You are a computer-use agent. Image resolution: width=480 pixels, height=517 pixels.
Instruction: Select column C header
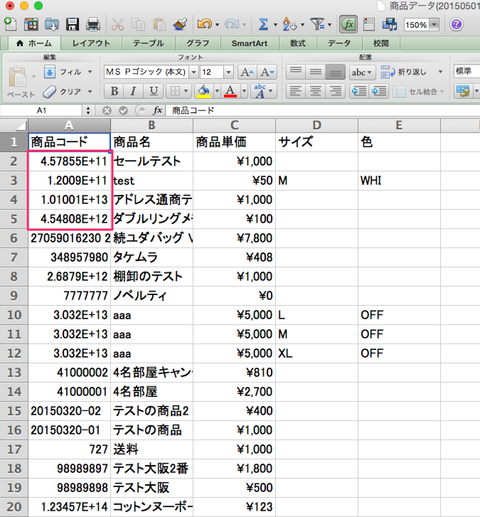pos(234,125)
